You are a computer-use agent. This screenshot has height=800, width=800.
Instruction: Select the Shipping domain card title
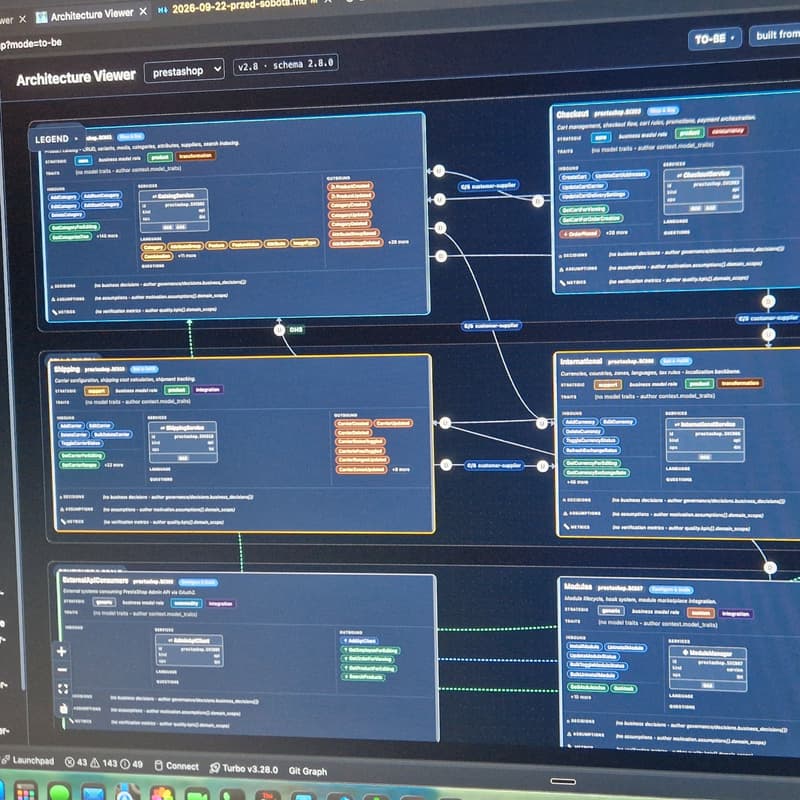coord(67,369)
